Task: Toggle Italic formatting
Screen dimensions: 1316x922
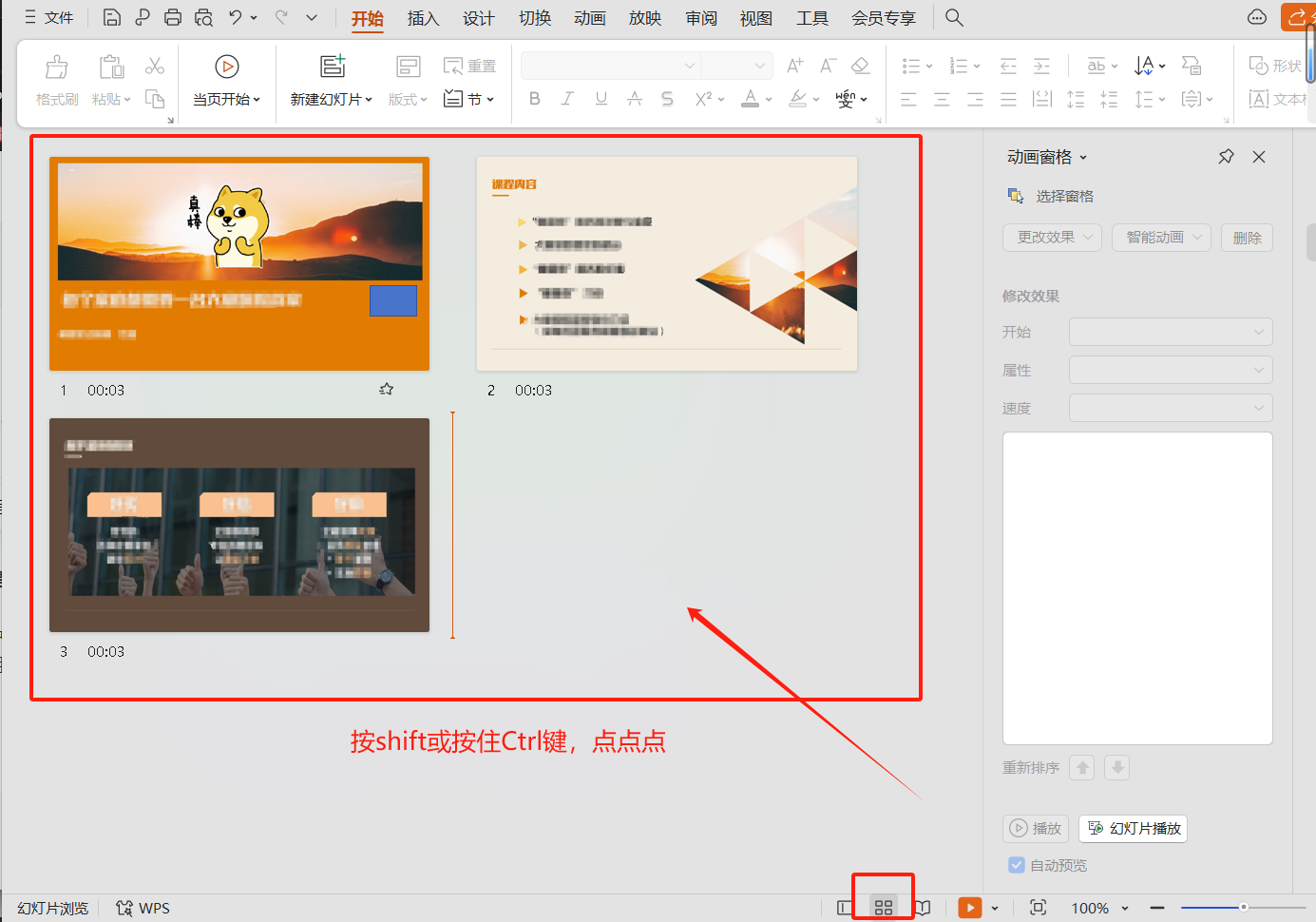Action: pyautogui.click(x=567, y=99)
